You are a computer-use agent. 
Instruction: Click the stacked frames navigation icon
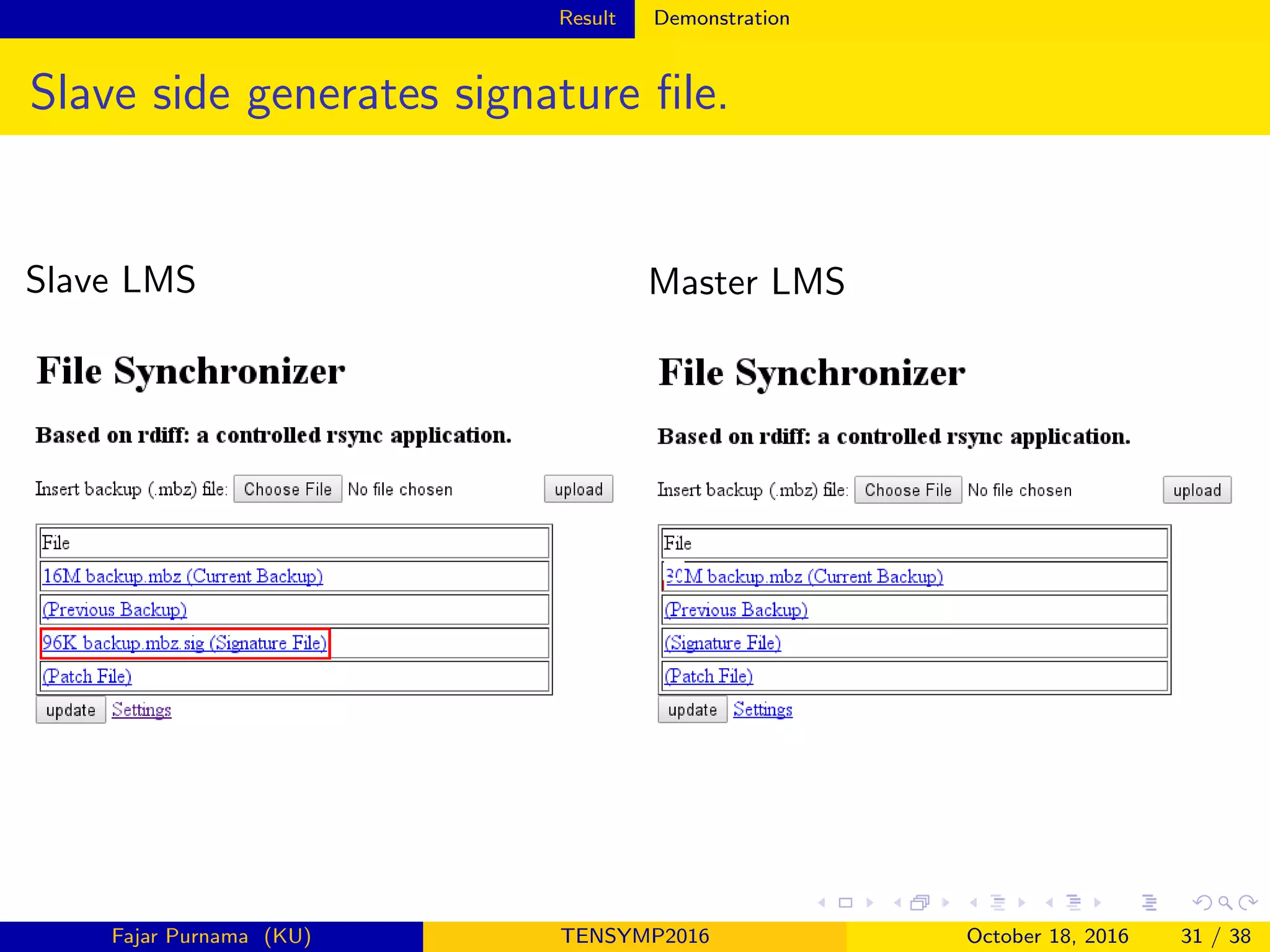tap(920, 902)
